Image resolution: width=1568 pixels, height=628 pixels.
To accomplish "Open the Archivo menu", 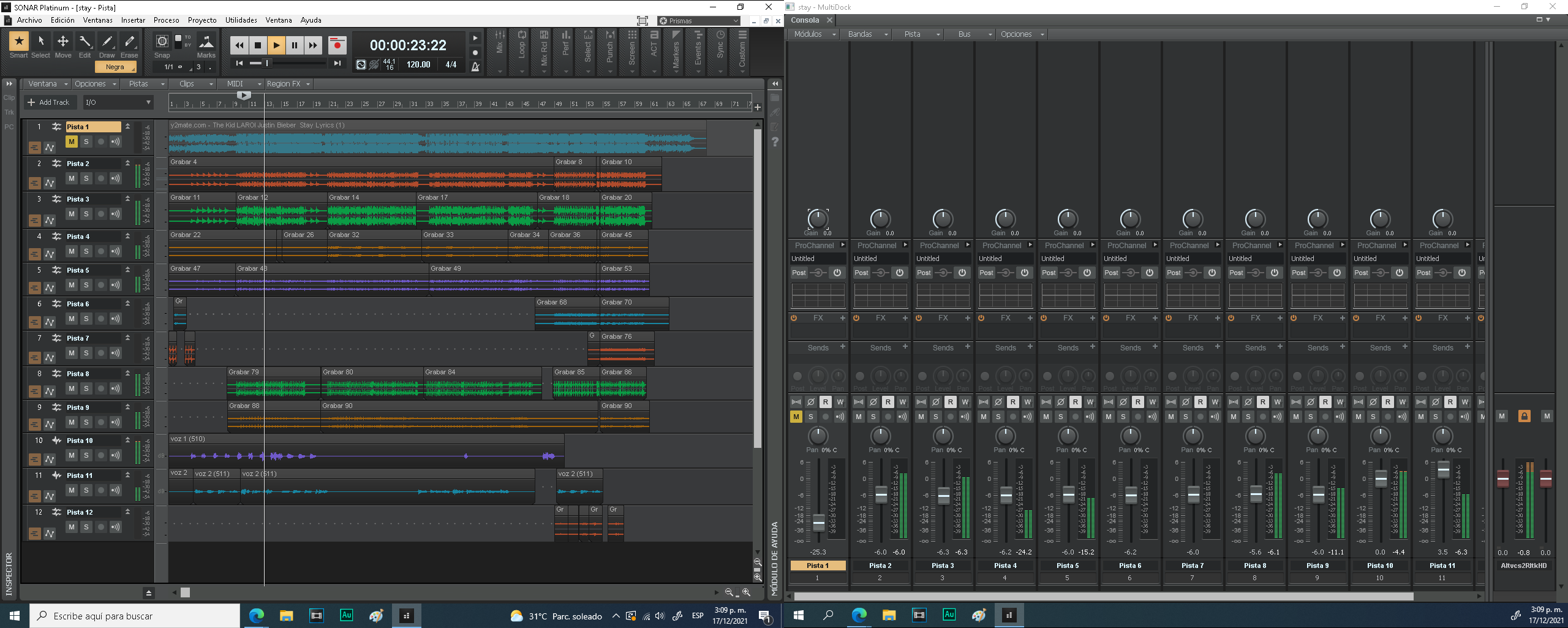I will coord(29,20).
